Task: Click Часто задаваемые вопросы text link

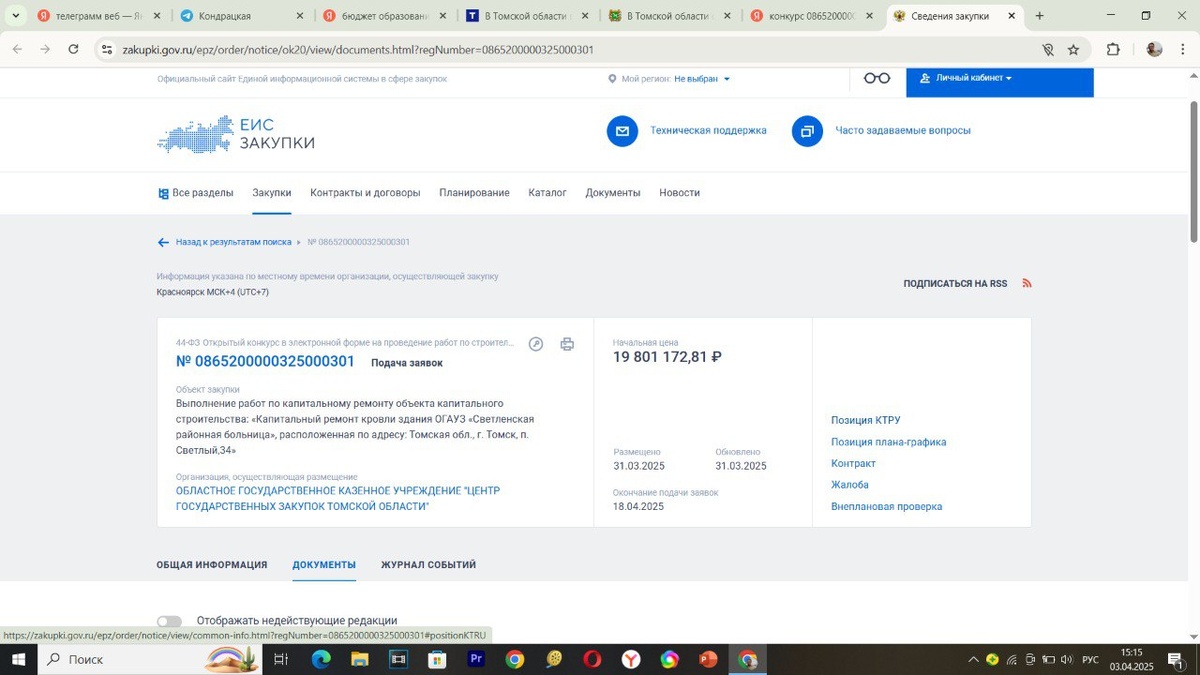Action: 903,131
